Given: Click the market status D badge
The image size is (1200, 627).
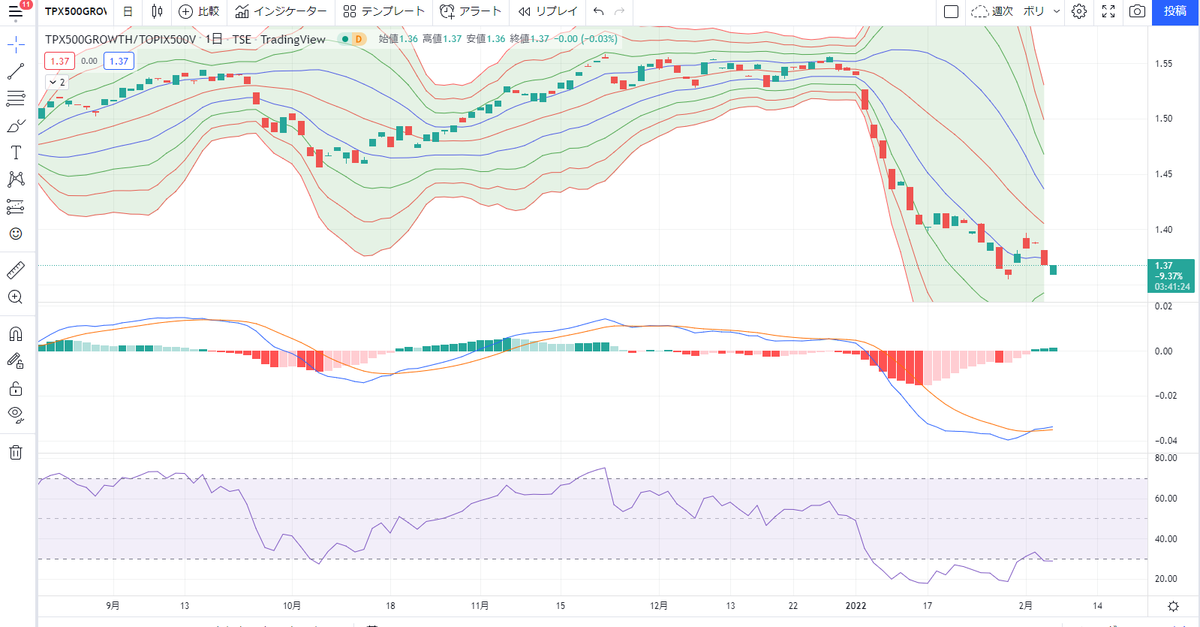Looking at the screenshot, I should pyautogui.click(x=359, y=39).
